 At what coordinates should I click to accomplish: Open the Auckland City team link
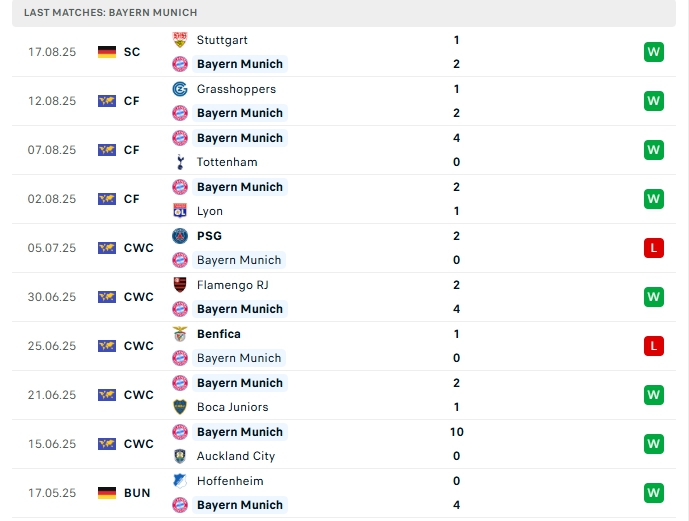pos(236,456)
